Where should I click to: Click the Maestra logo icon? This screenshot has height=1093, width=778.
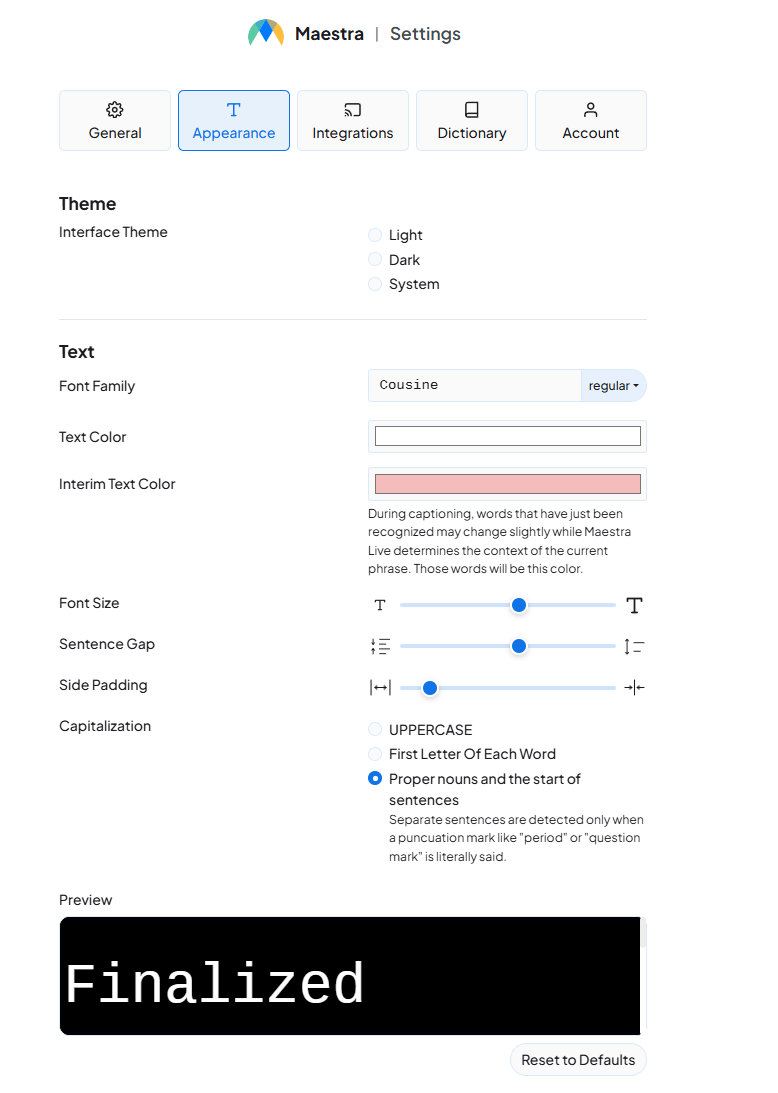pos(266,33)
